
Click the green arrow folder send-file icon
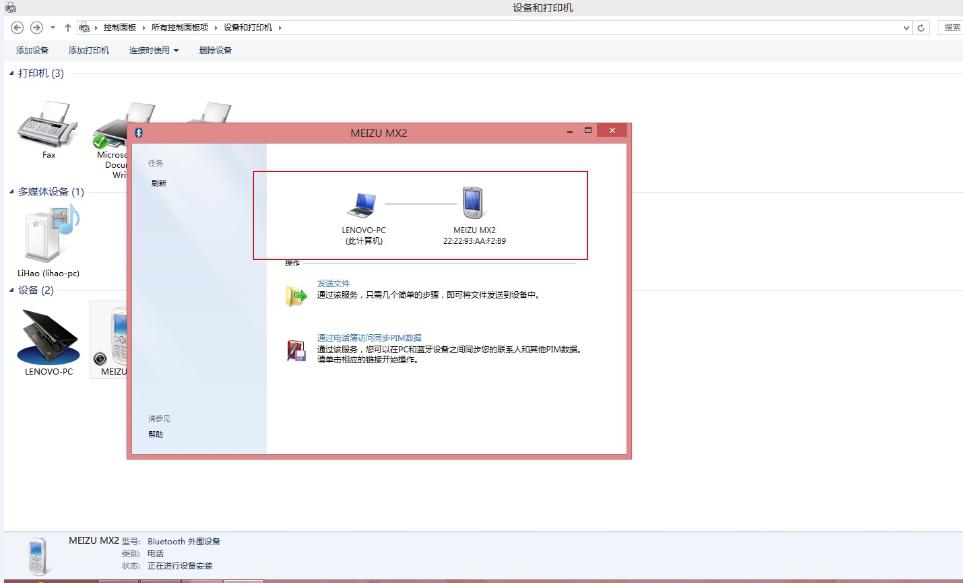297,295
